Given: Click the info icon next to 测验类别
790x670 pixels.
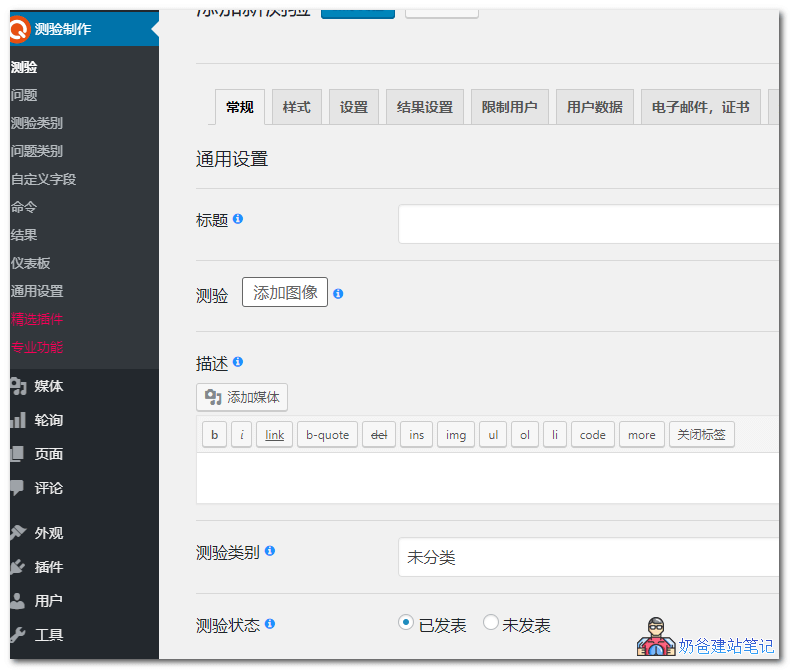Looking at the screenshot, I should [270, 551].
